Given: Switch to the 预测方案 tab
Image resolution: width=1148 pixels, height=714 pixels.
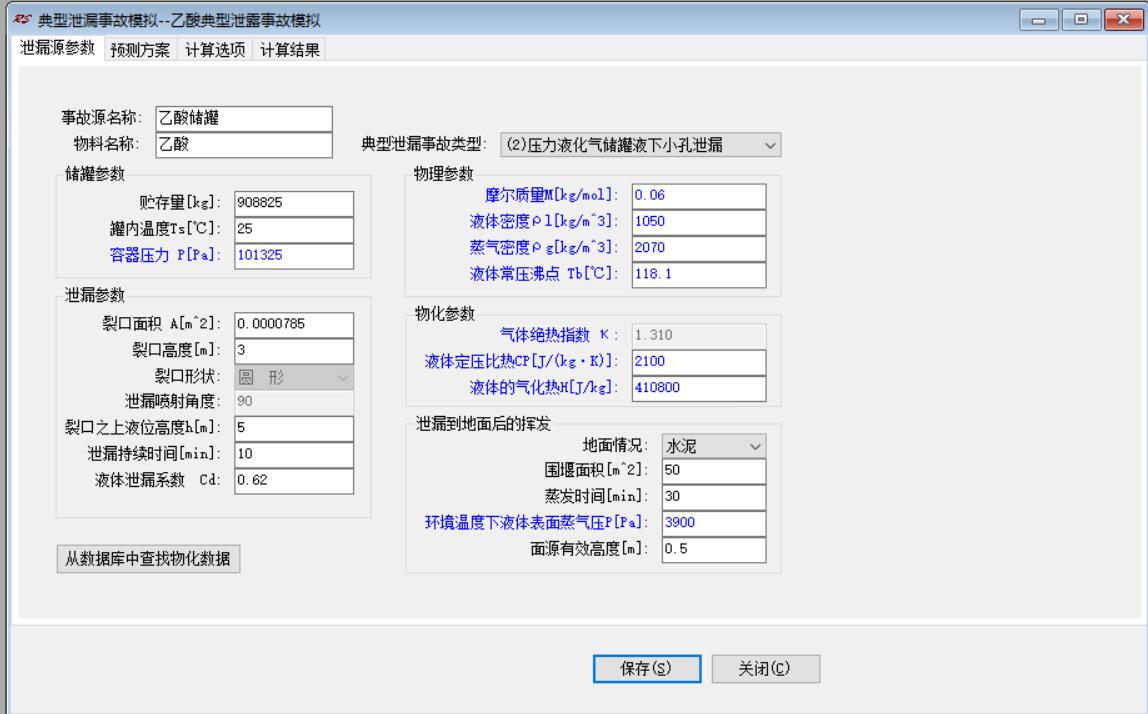Looking at the screenshot, I should pyautogui.click(x=140, y=50).
